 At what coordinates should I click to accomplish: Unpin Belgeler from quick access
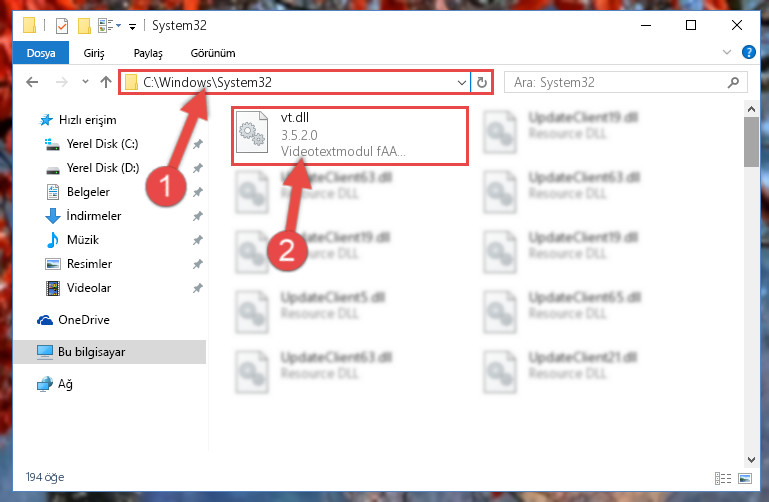(198, 192)
